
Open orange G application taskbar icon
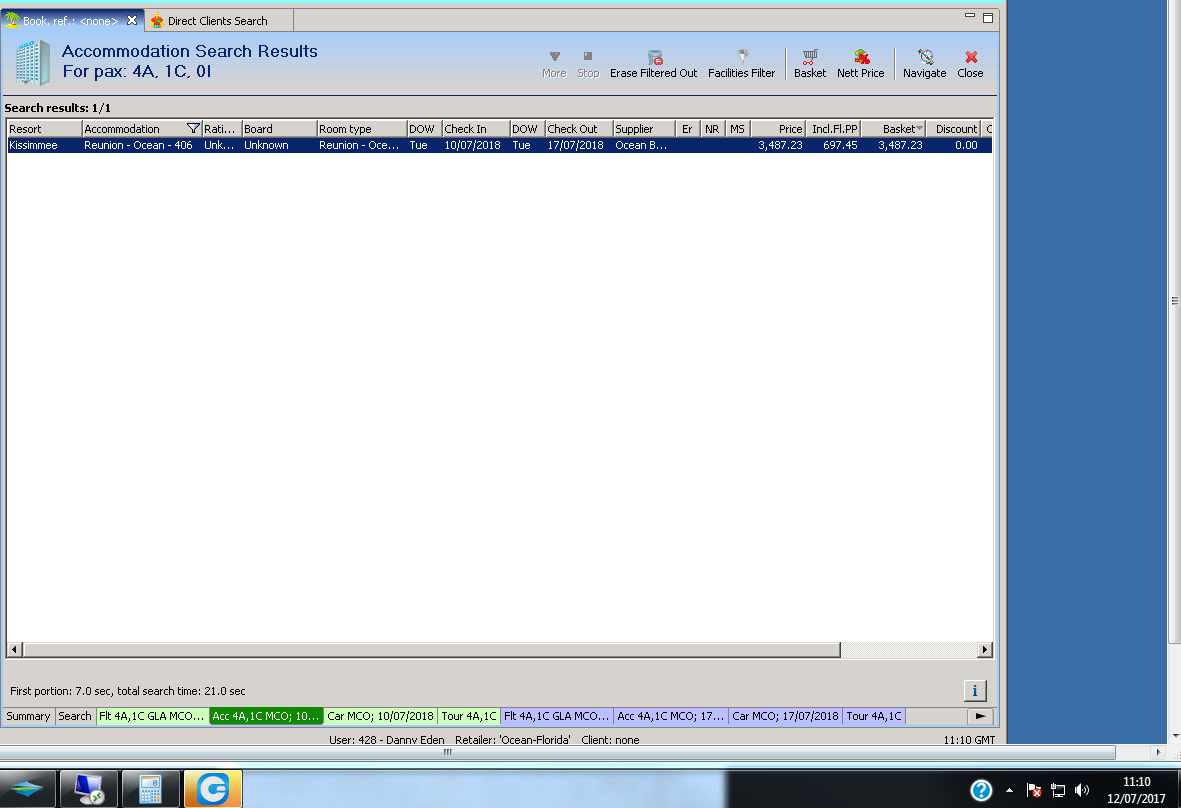[x=213, y=788]
